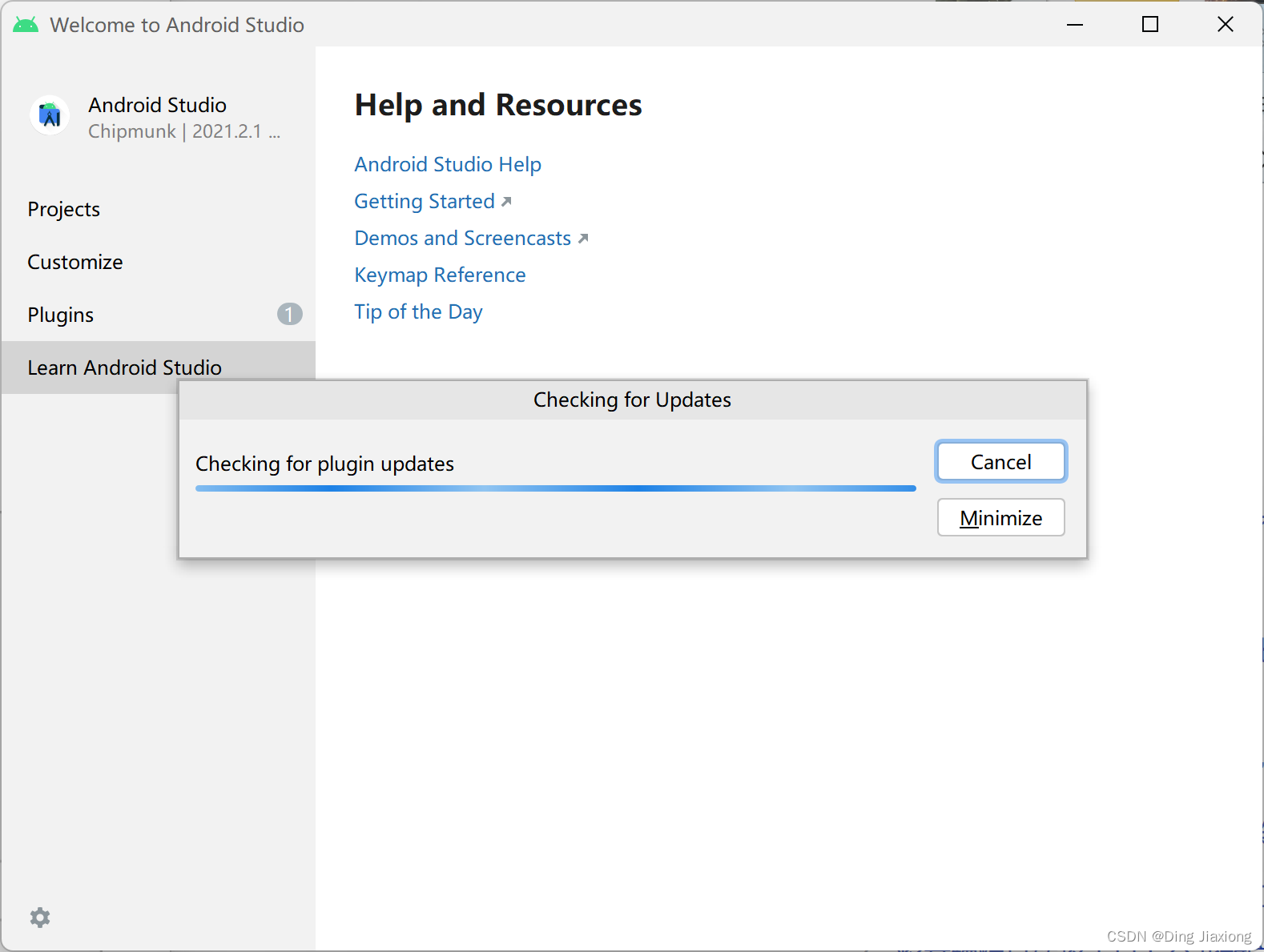Viewport: 1264px width, 952px height.
Task: Minimize the Welcome to Android Studio window
Action: click(1075, 25)
